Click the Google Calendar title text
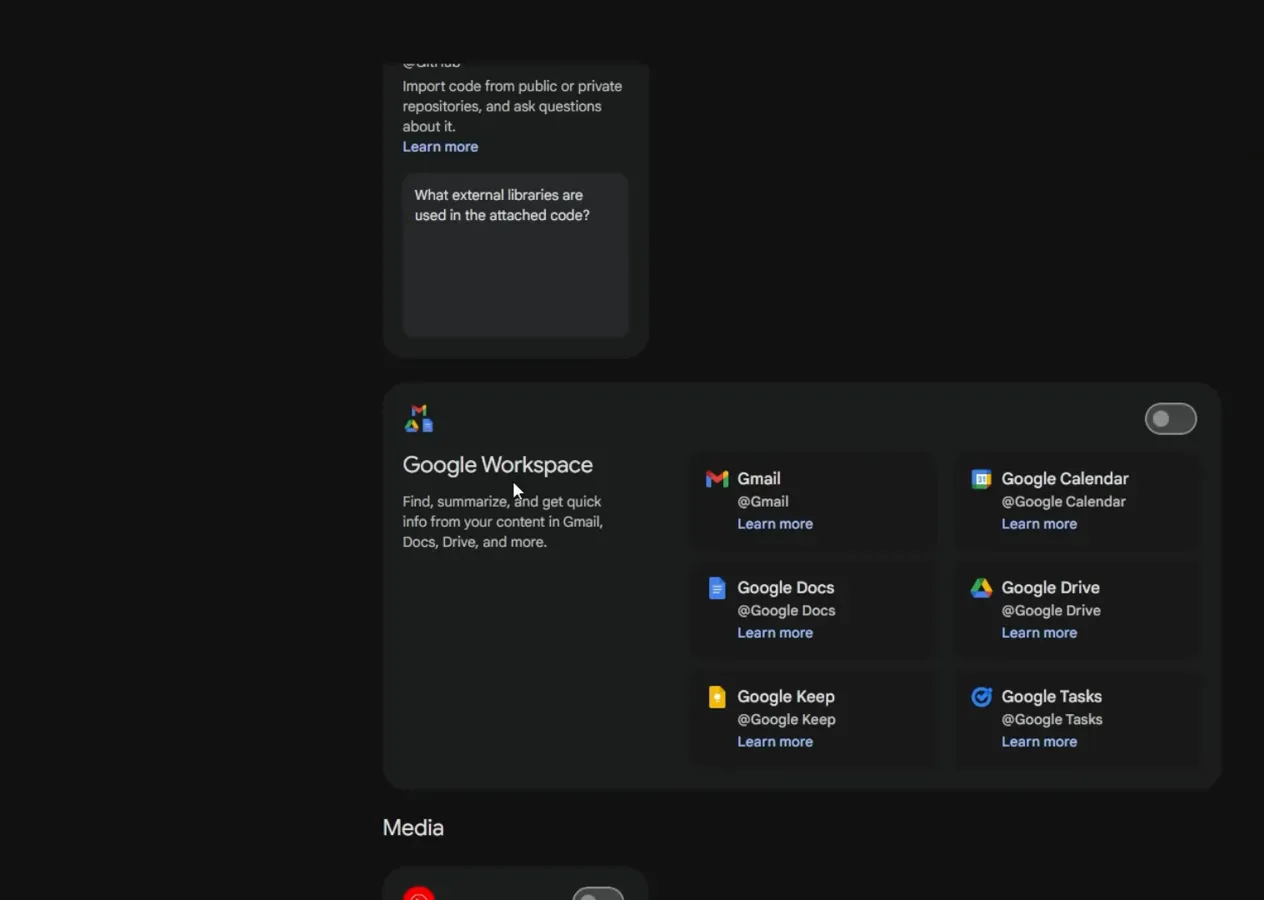This screenshot has height=900, width=1264. tap(1065, 479)
